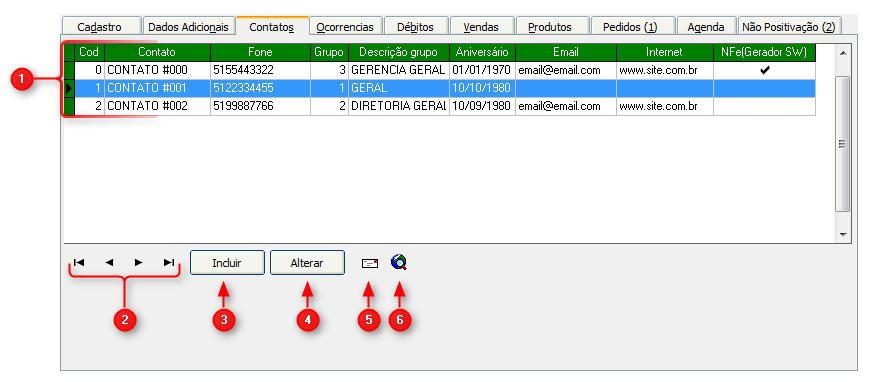The image size is (869, 382).
Task: Click the Descrição grupo column header
Action: tap(398, 52)
